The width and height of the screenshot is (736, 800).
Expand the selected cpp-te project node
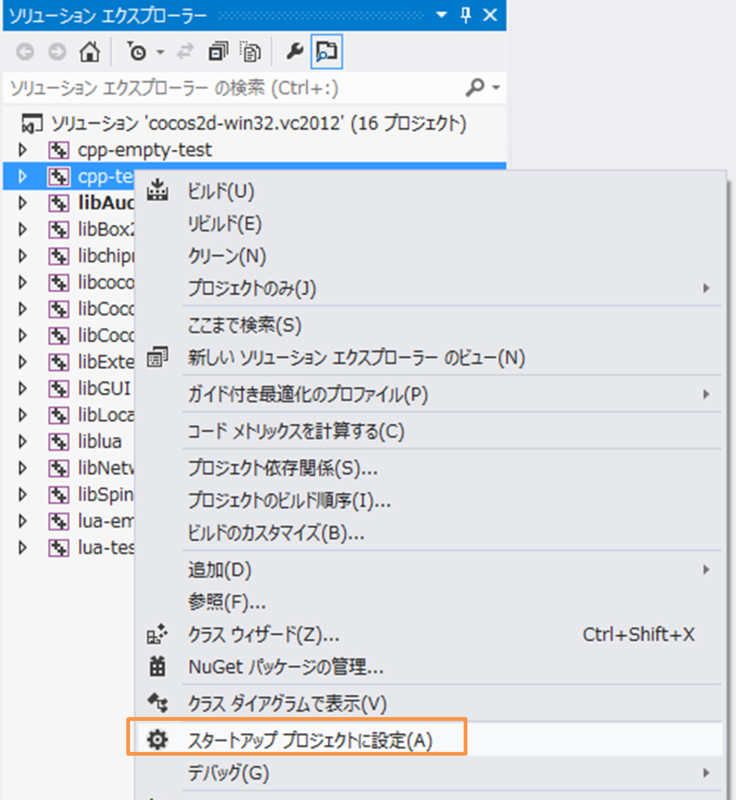(x=22, y=177)
